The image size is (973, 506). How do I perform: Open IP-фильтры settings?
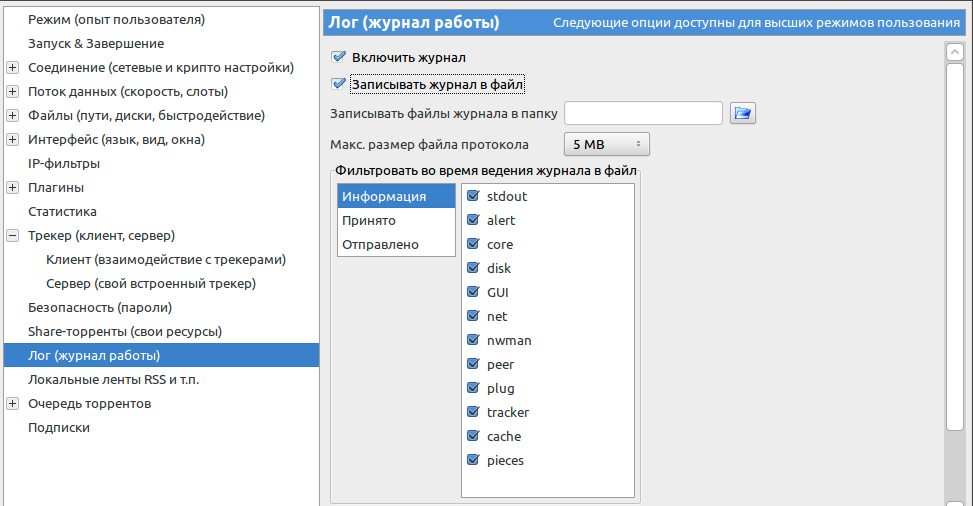point(64,163)
